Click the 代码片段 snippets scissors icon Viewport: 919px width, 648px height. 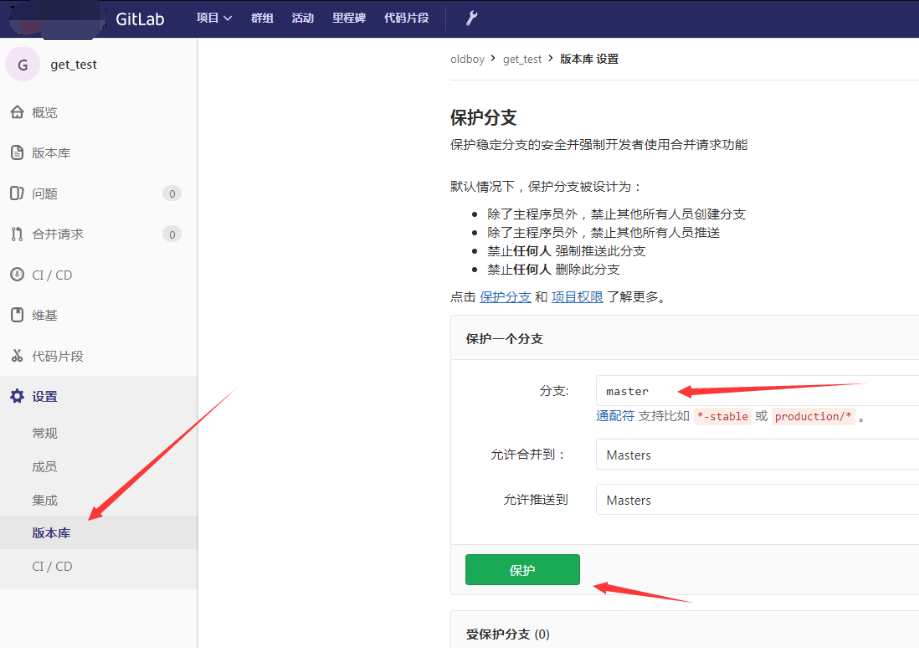[17, 356]
